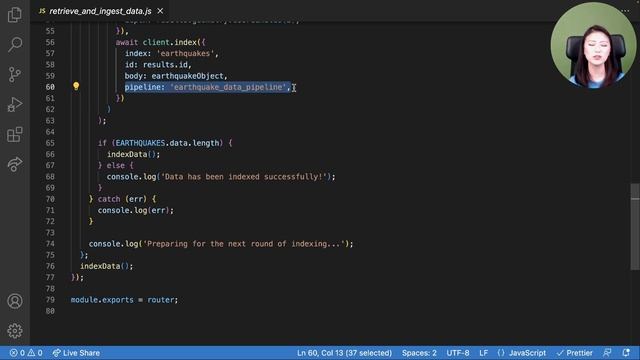This screenshot has height=360, width=640.
Task: Click line number 65 in gutter
Action: pos(50,143)
